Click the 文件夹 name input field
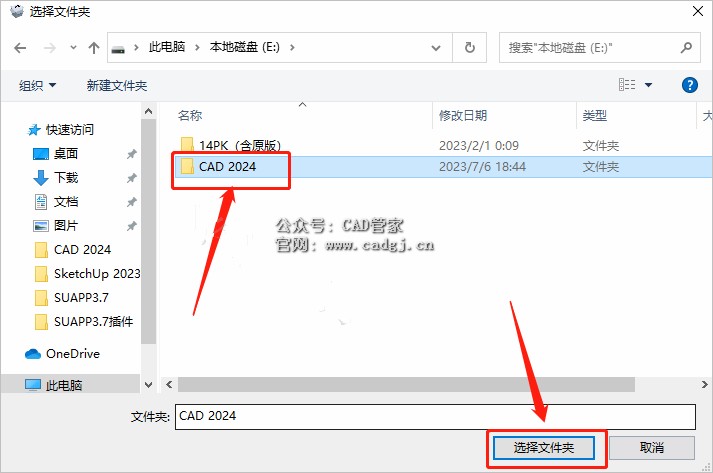713x473 pixels. pos(435,416)
